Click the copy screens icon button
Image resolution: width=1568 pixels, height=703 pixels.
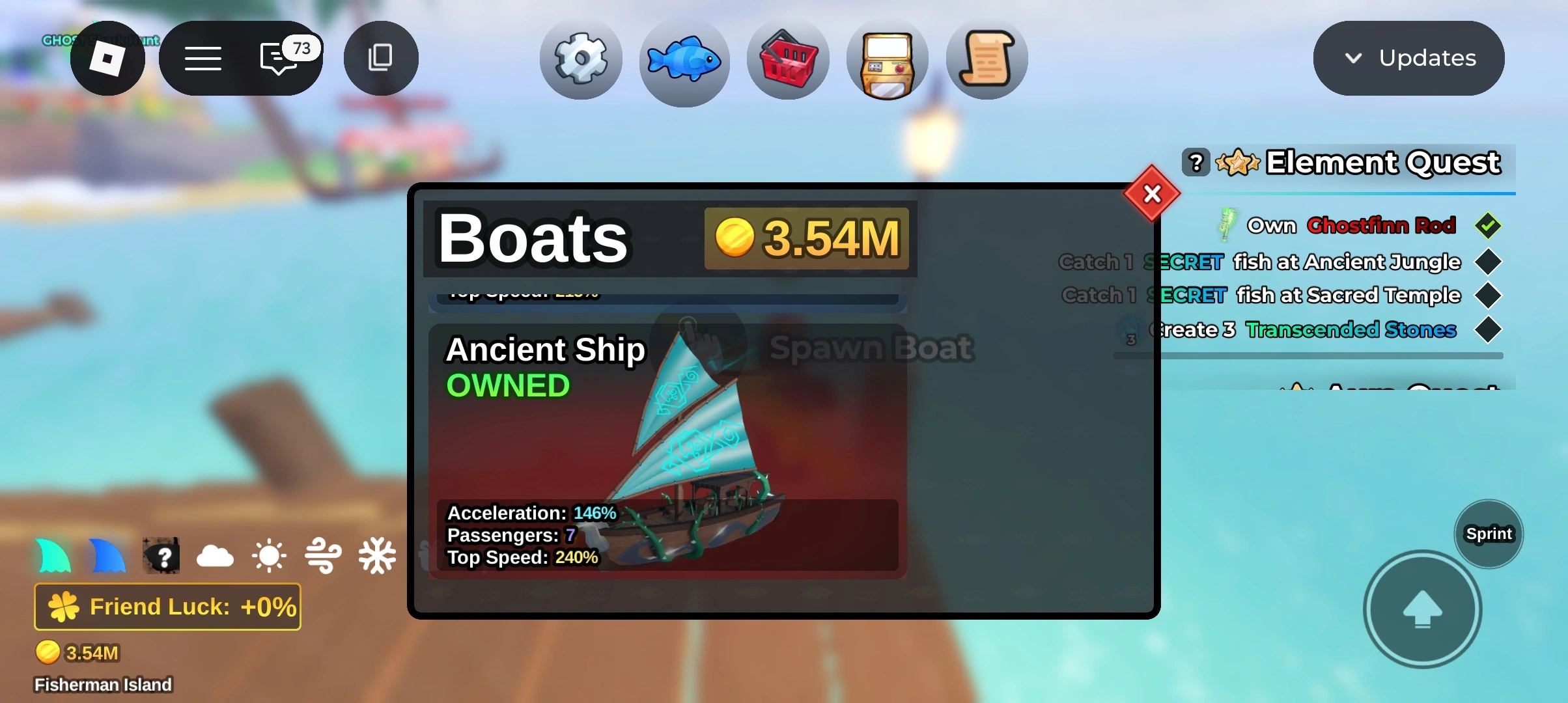(381, 58)
